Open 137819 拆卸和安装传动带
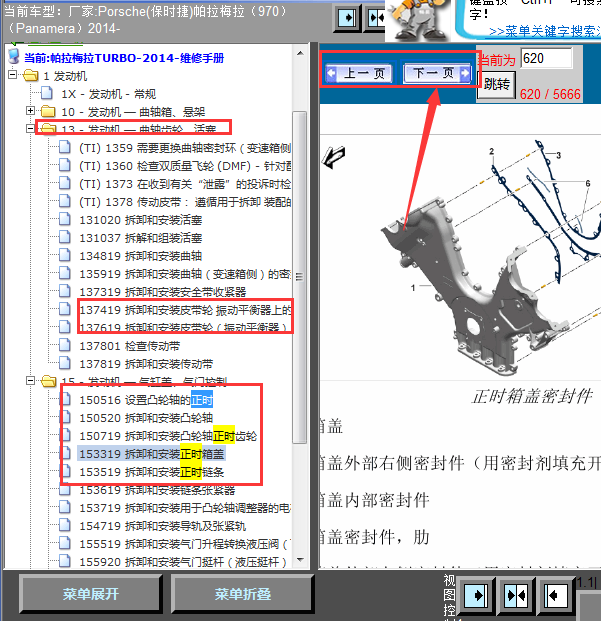 [x=146, y=364]
